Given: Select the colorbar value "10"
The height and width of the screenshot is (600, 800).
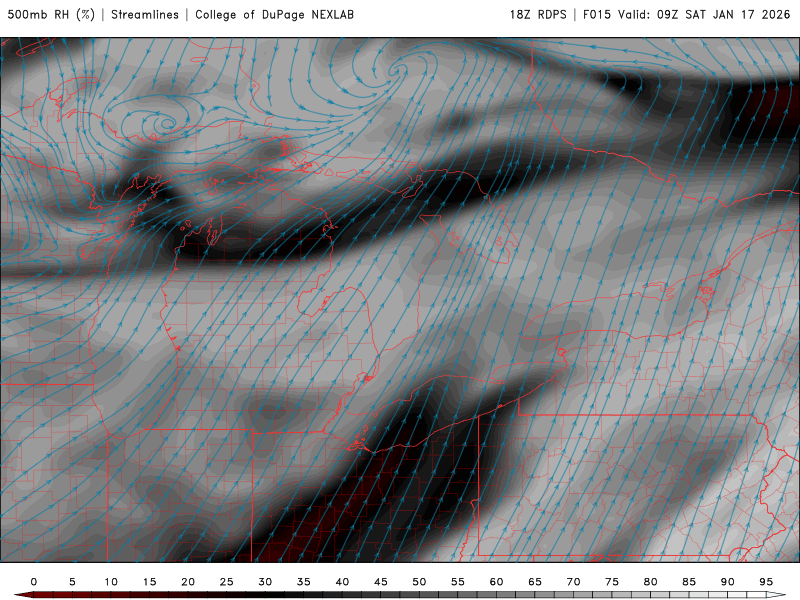Looking at the screenshot, I should [x=111, y=582].
